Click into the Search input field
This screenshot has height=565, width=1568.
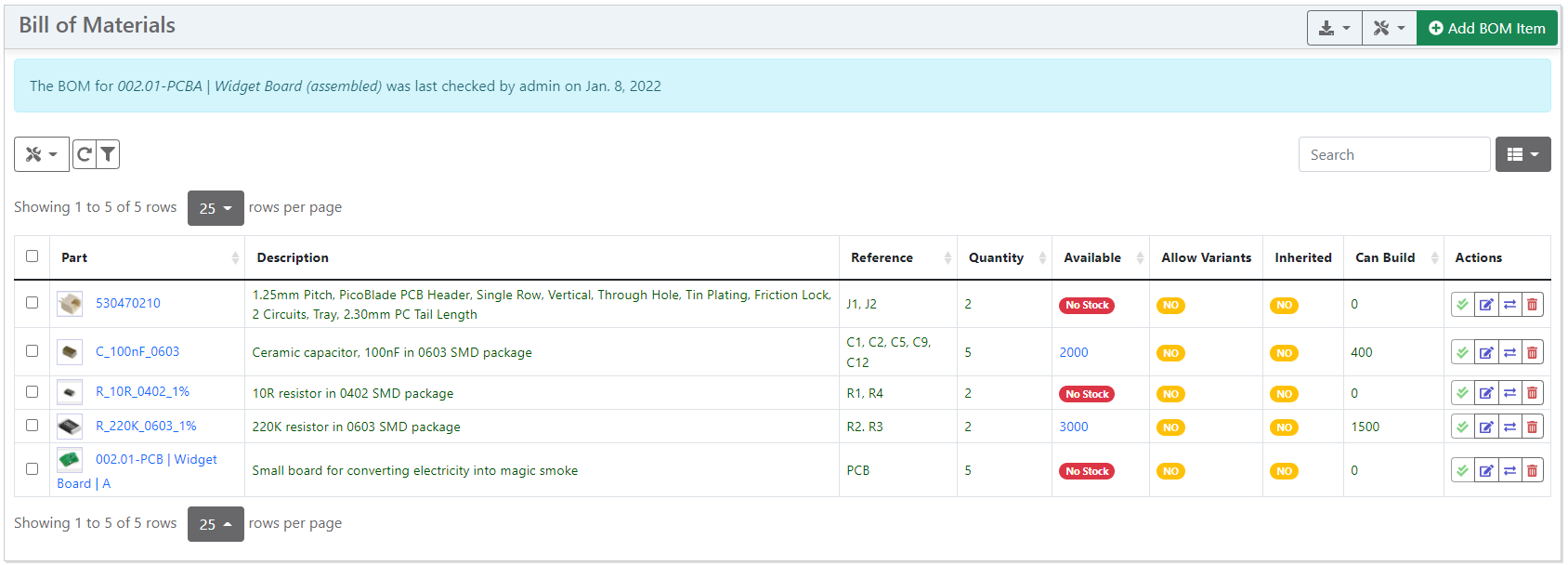pos(1393,155)
